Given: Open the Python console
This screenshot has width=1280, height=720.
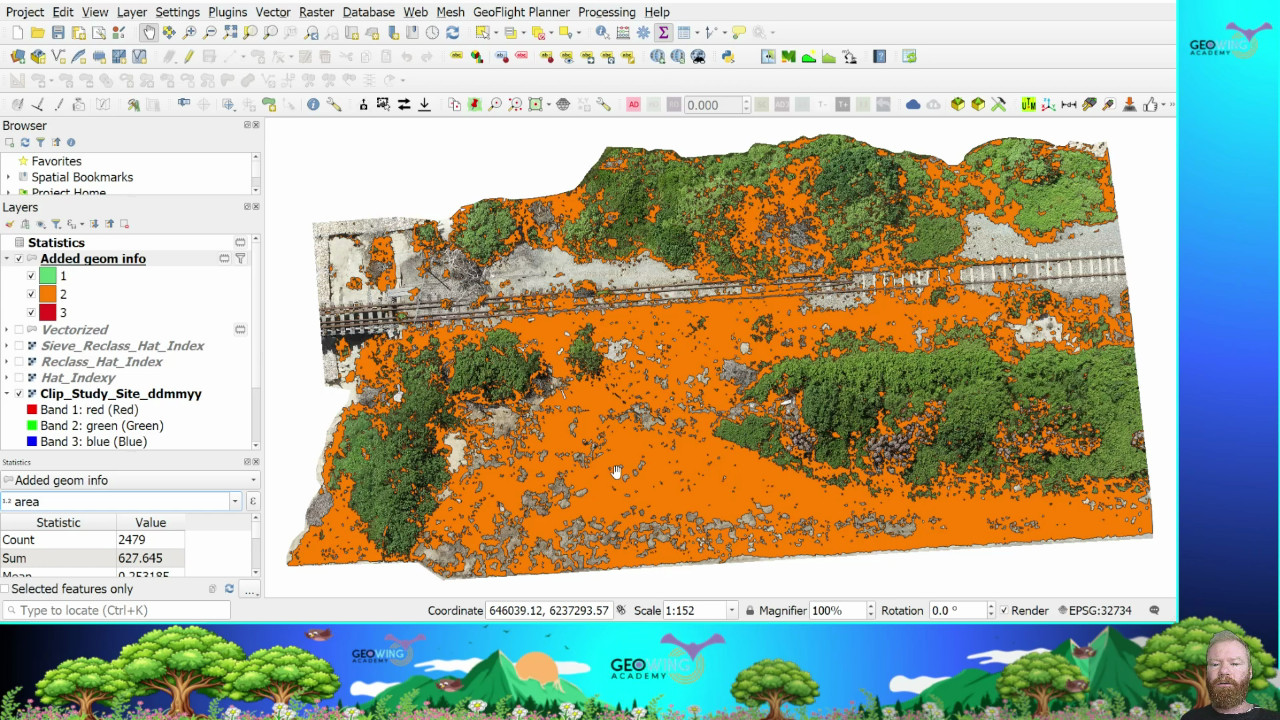Looking at the screenshot, I should pyautogui.click(x=728, y=57).
